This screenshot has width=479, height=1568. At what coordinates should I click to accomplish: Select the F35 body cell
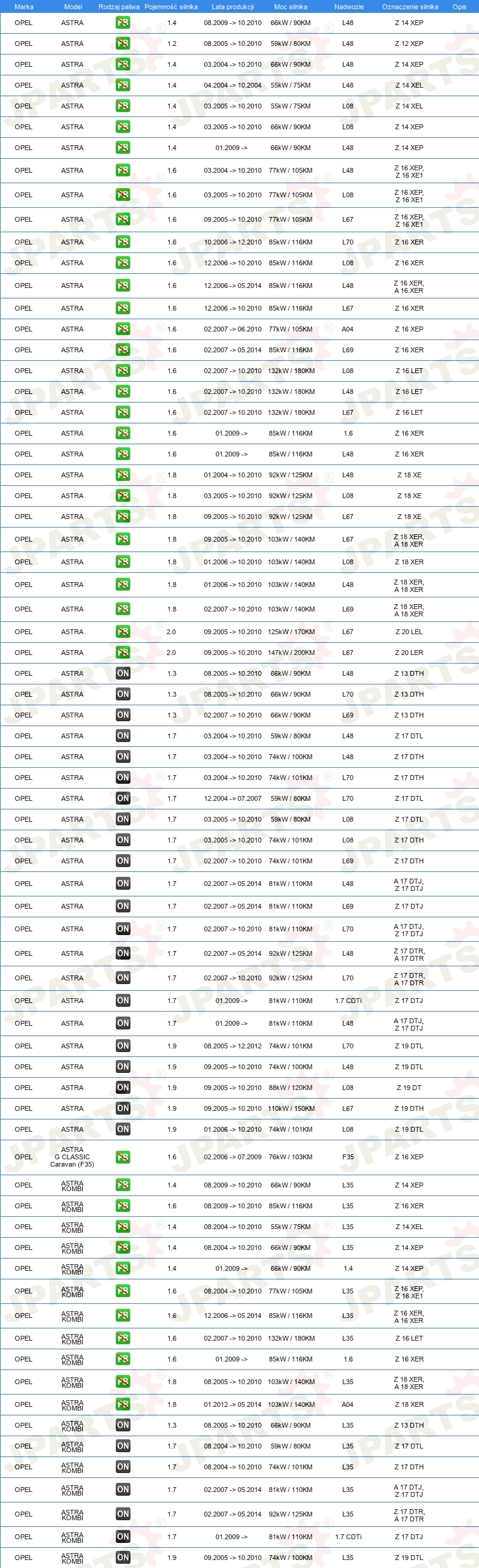coord(348,1157)
